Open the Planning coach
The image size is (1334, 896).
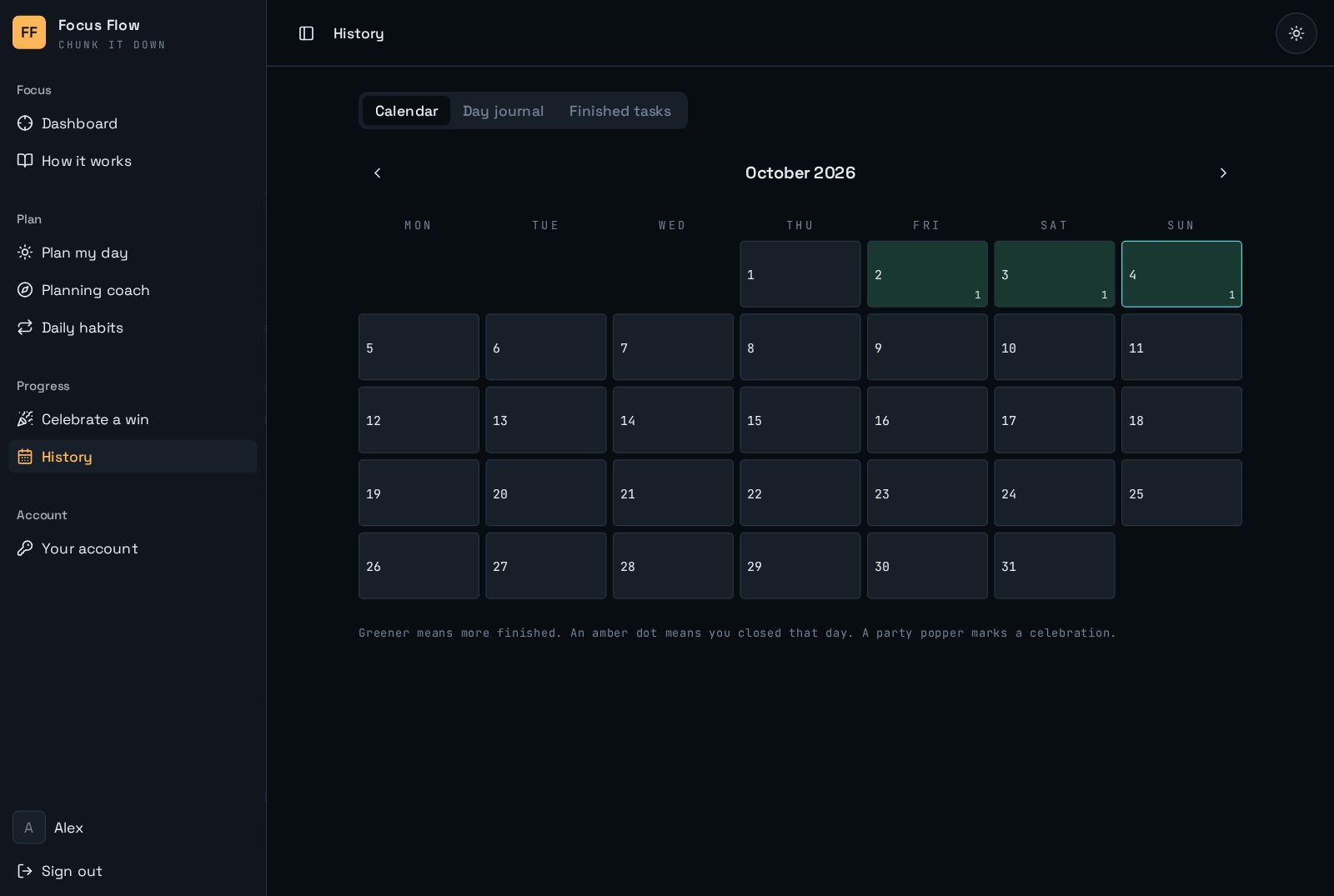click(x=133, y=290)
